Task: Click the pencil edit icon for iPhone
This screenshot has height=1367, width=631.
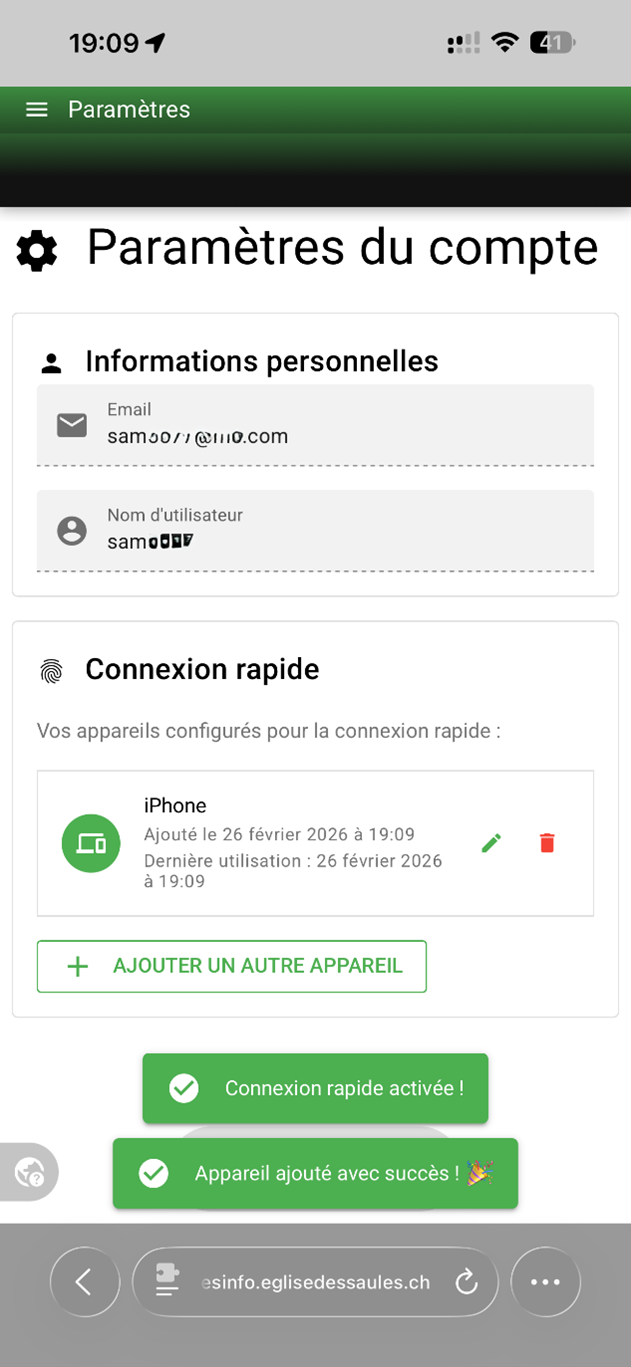Action: [x=491, y=843]
